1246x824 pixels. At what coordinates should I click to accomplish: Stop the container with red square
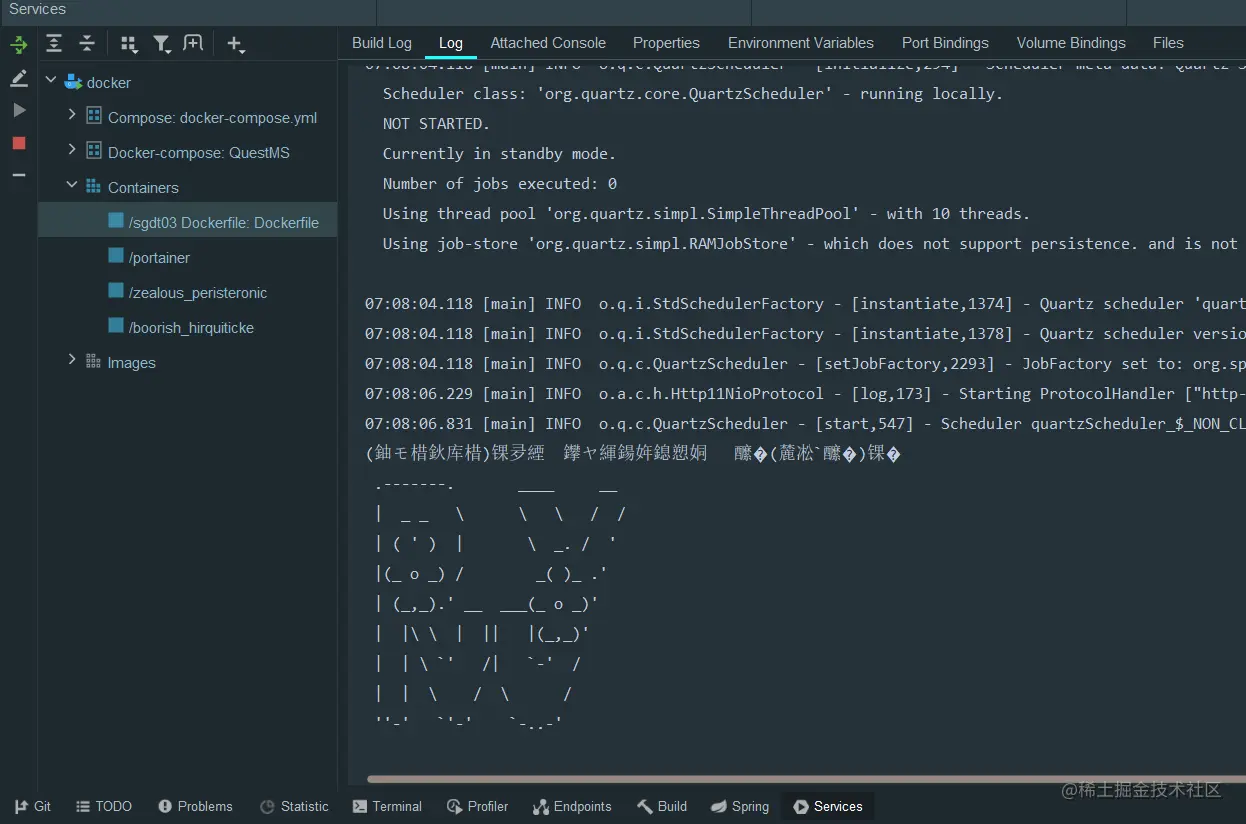click(19, 143)
